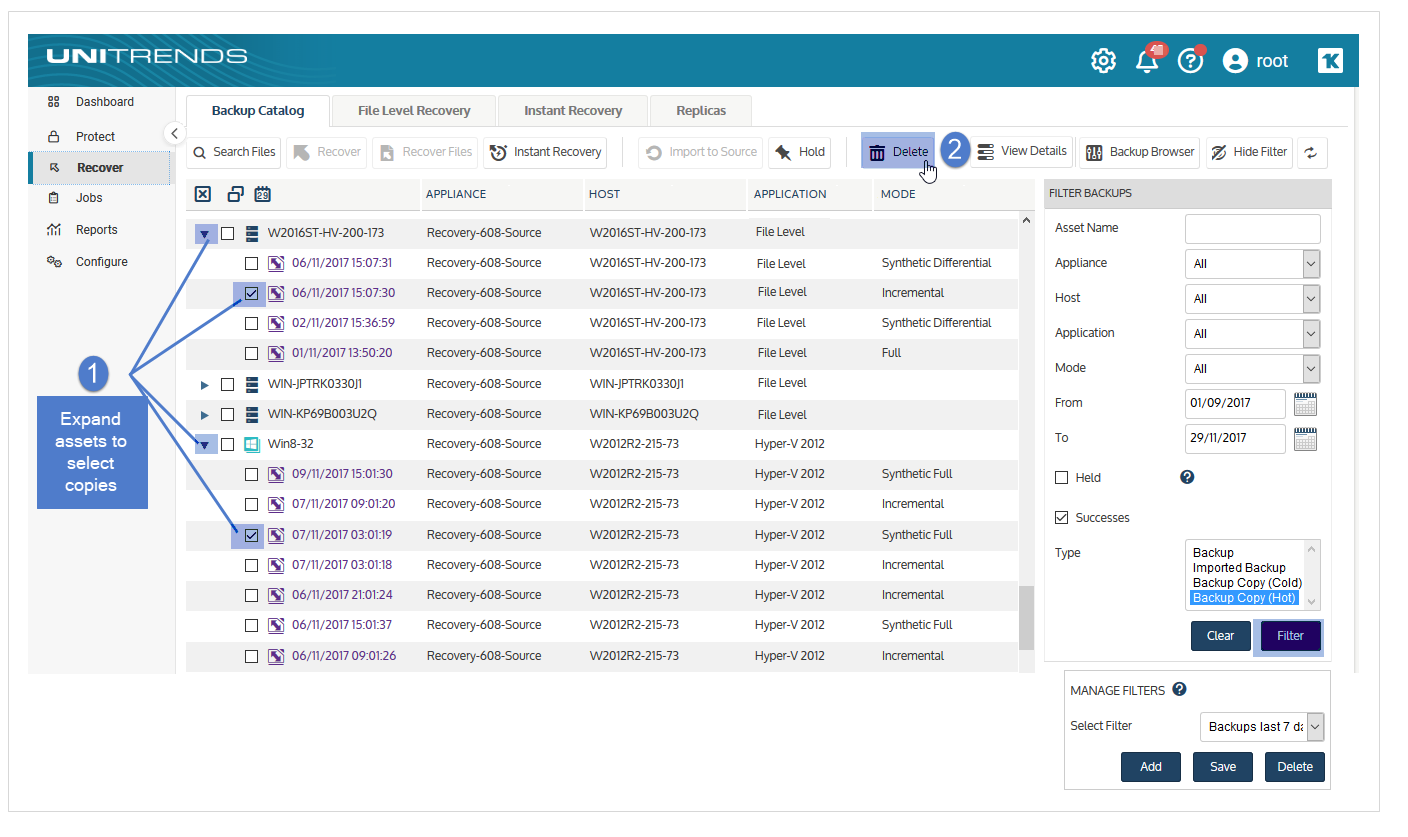Click Hide Filter button
1408x837 pixels.
point(1249,152)
